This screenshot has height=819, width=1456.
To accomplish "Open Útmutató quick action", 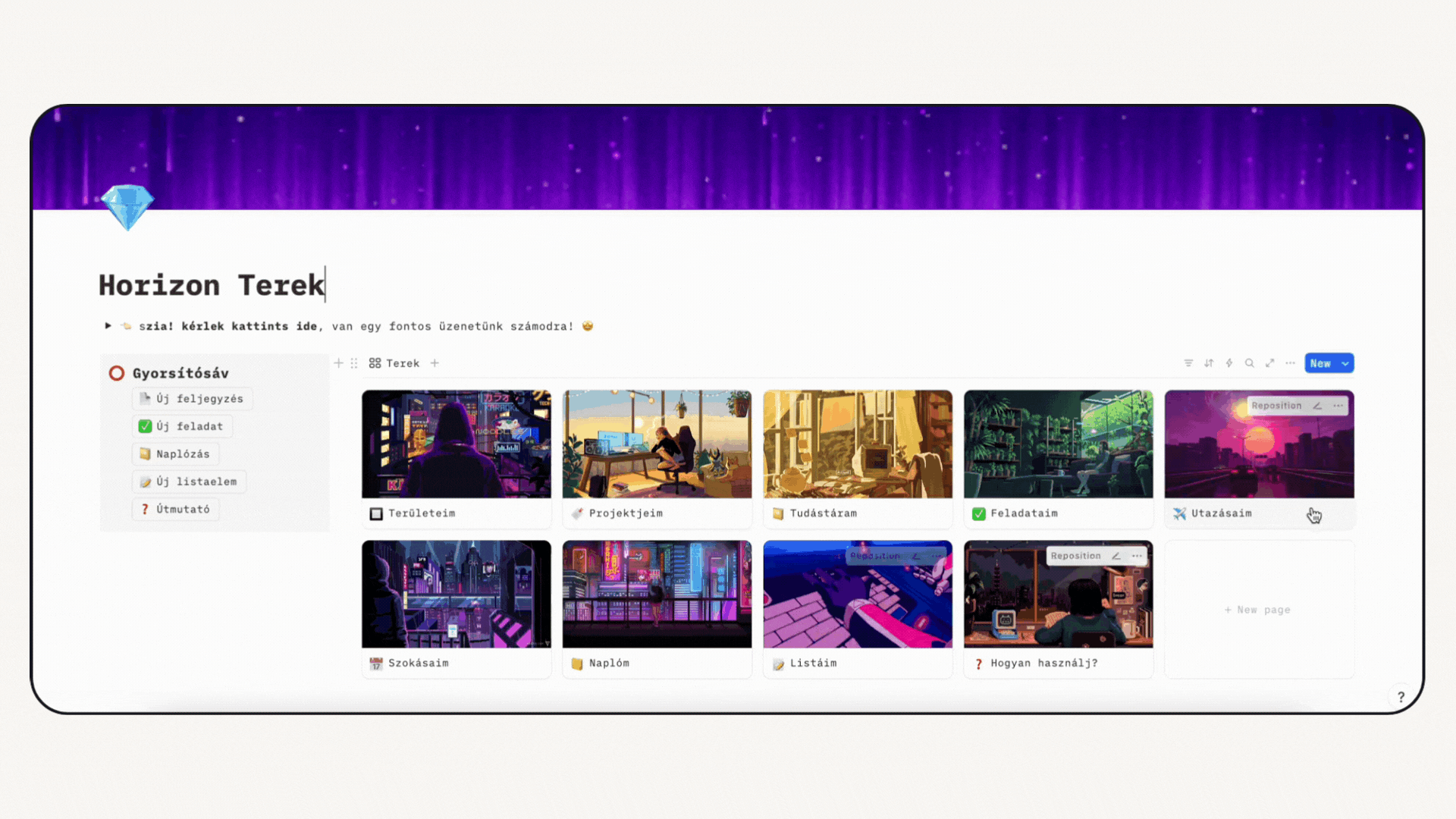I will pyautogui.click(x=175, y=510).
